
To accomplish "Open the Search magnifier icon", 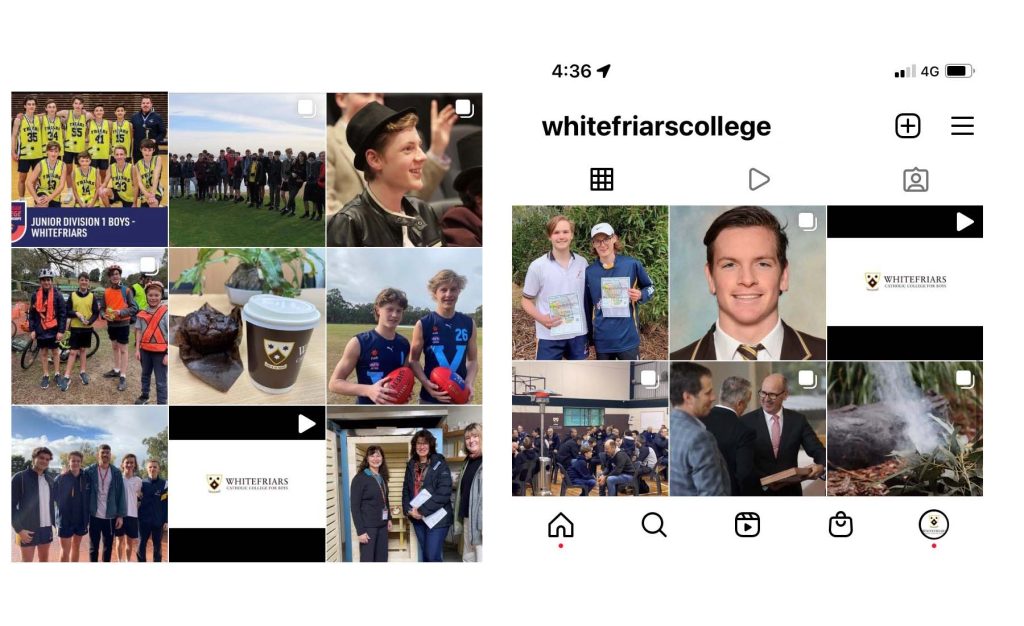I will tap(654, 525).
